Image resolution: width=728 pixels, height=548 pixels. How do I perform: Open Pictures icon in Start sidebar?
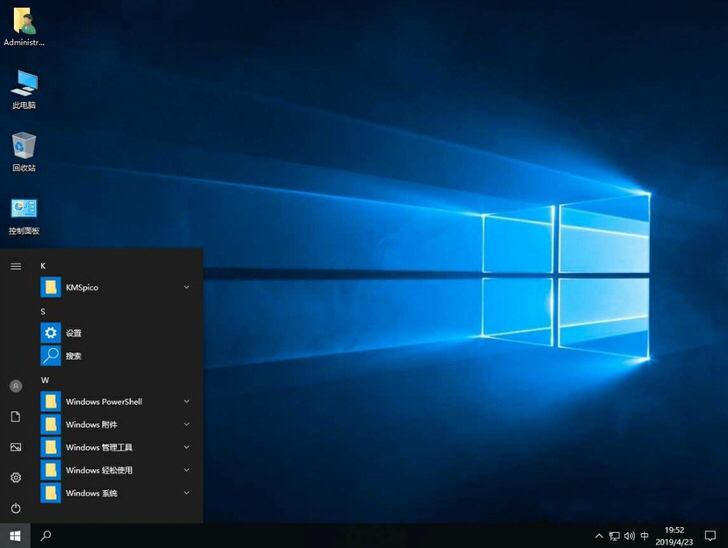point(16,447)
